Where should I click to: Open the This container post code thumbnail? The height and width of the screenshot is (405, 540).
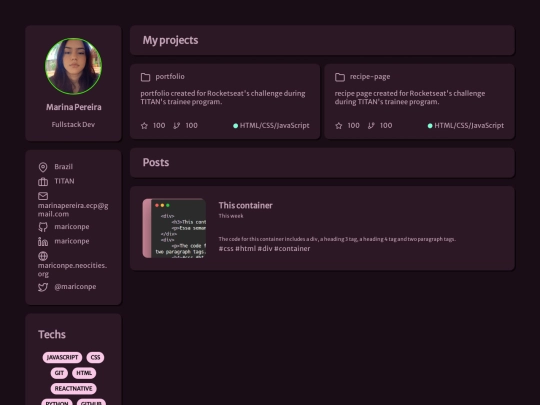coord(174,228)
